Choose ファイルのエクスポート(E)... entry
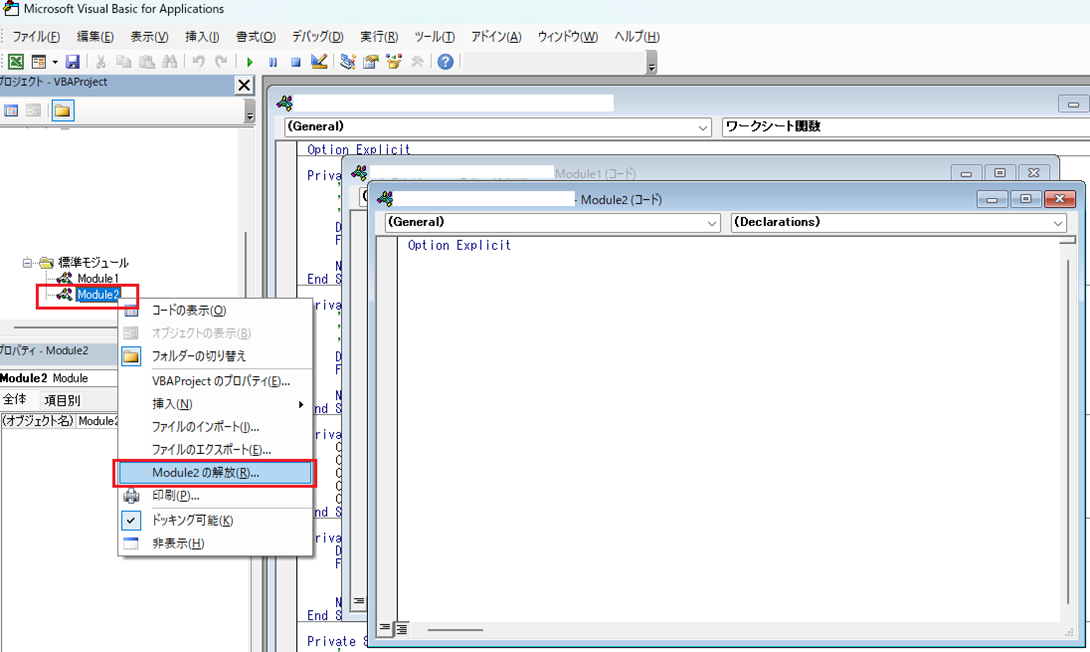 (215, 450)
